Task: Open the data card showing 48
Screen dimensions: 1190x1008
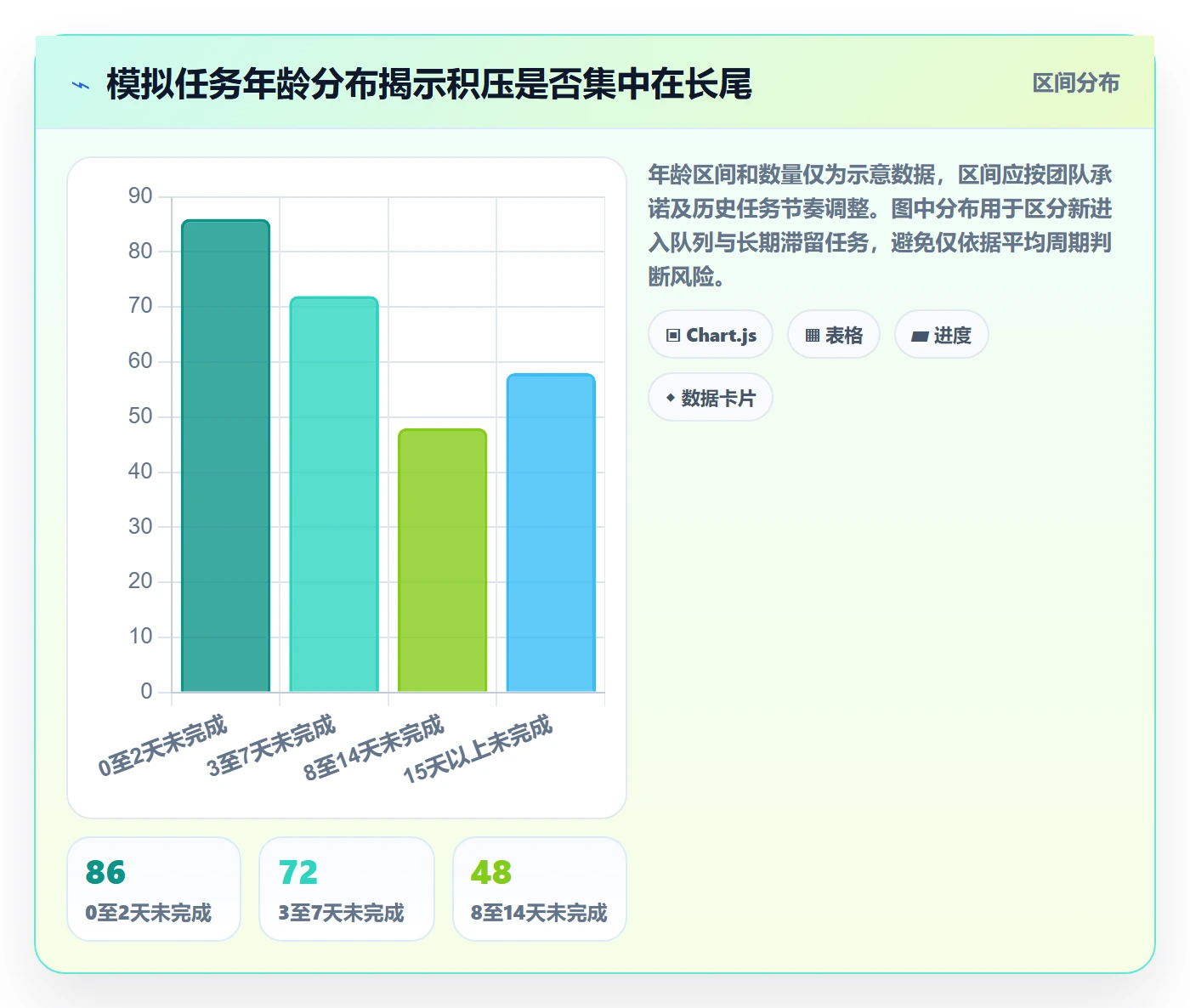Action: [540, 889]
